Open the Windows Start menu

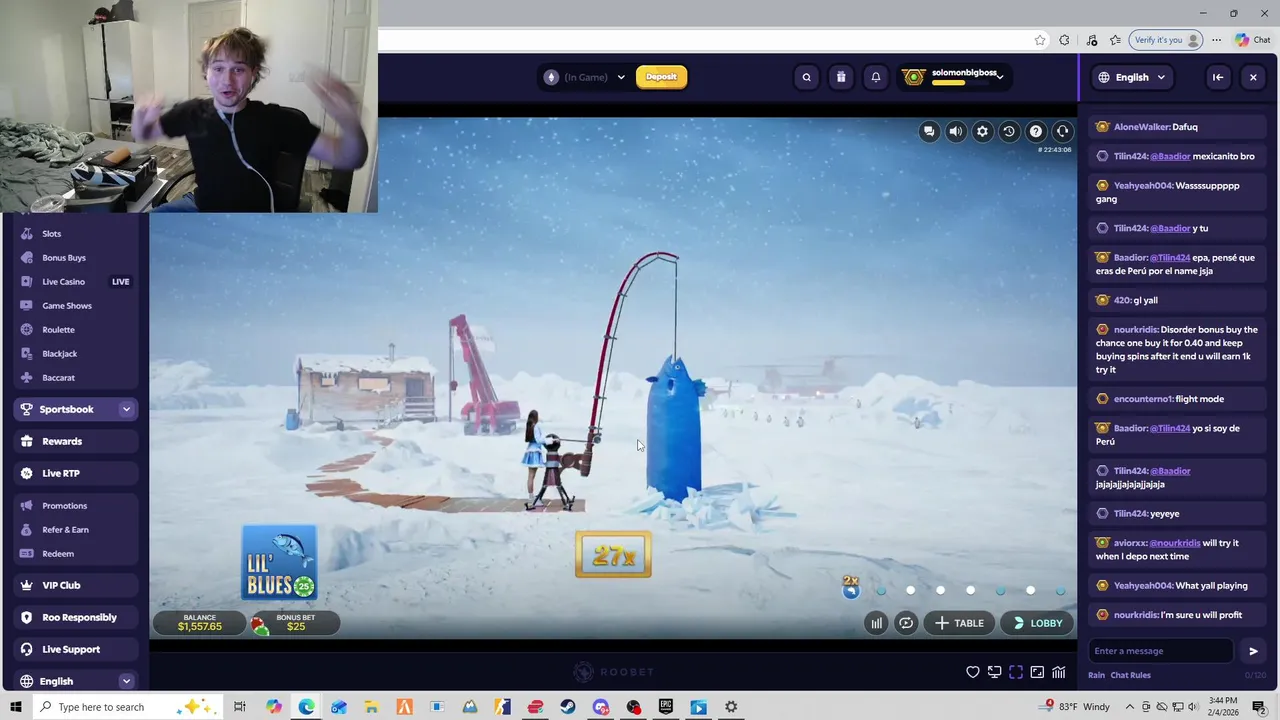click(17, 707)
